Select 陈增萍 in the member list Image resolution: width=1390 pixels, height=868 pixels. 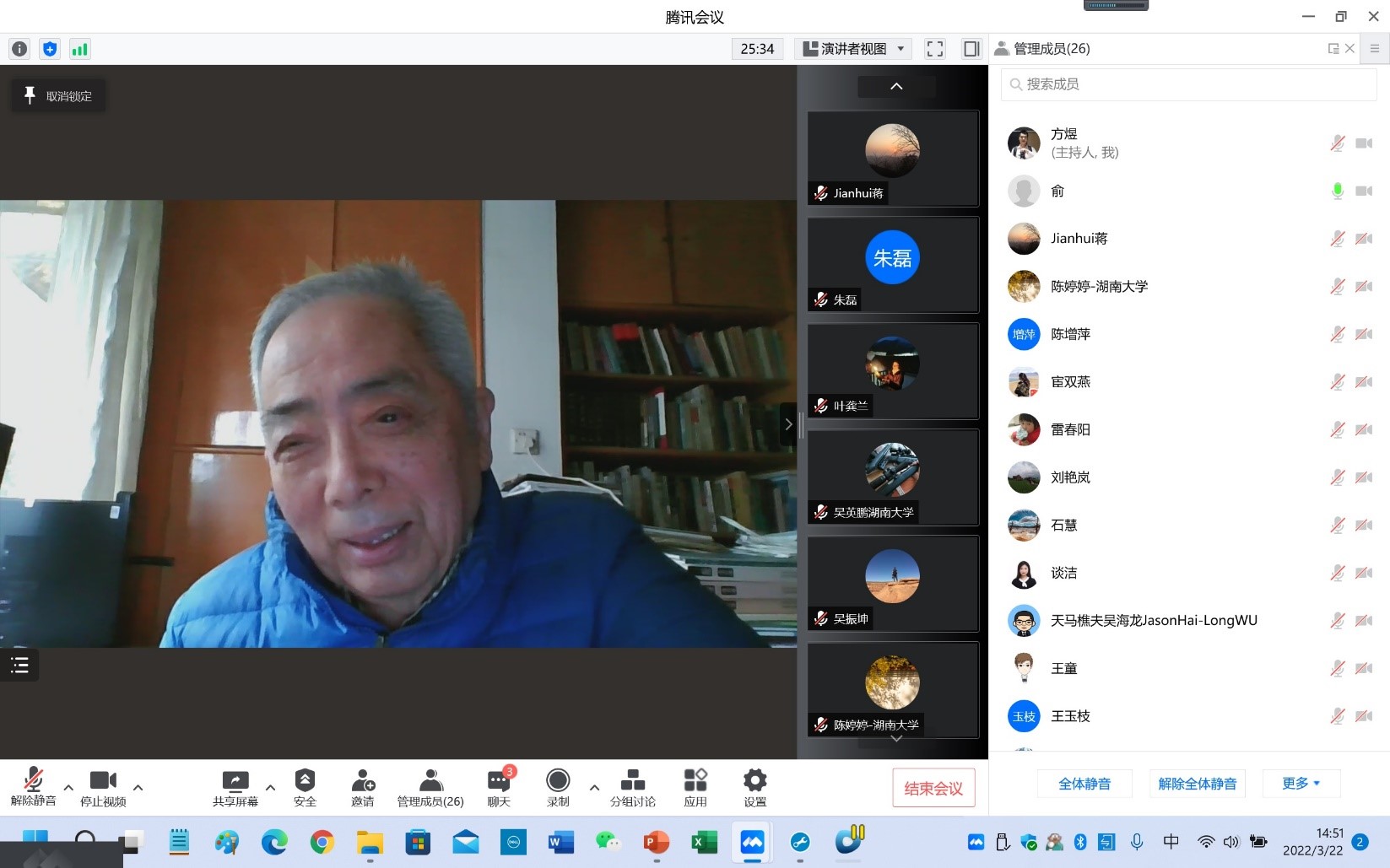(1070, 334)
